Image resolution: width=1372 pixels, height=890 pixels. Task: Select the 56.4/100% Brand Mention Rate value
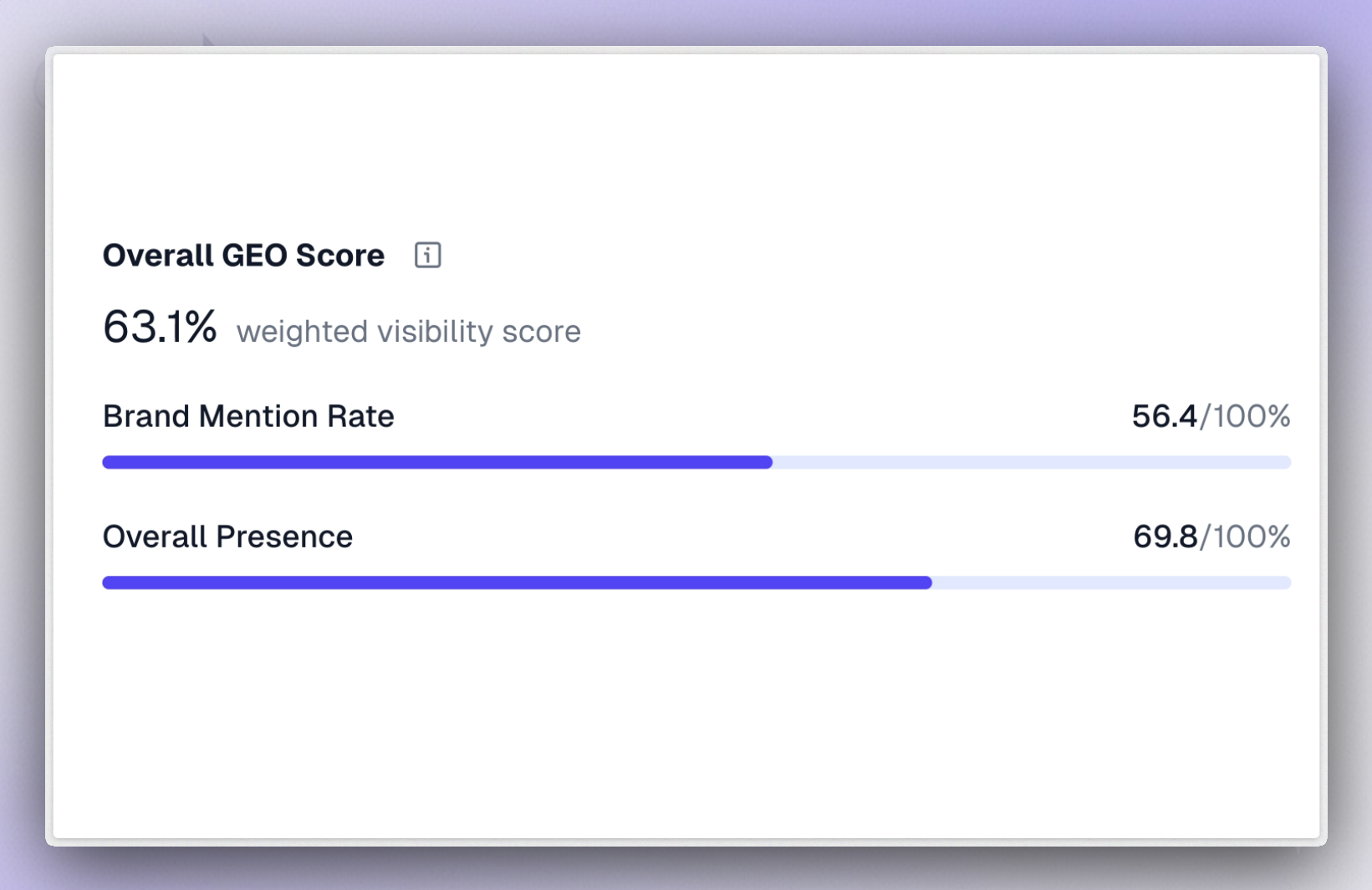[1210, 415]
